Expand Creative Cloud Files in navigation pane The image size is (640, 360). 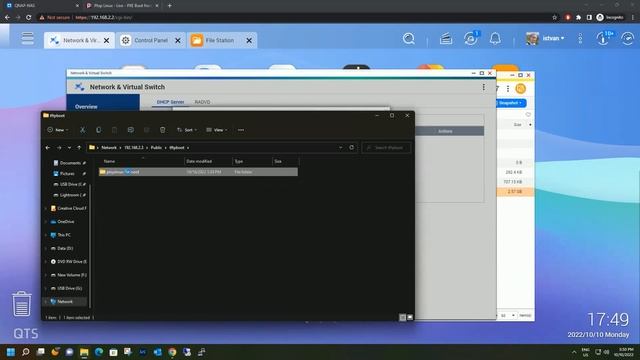tap(46, 209)
